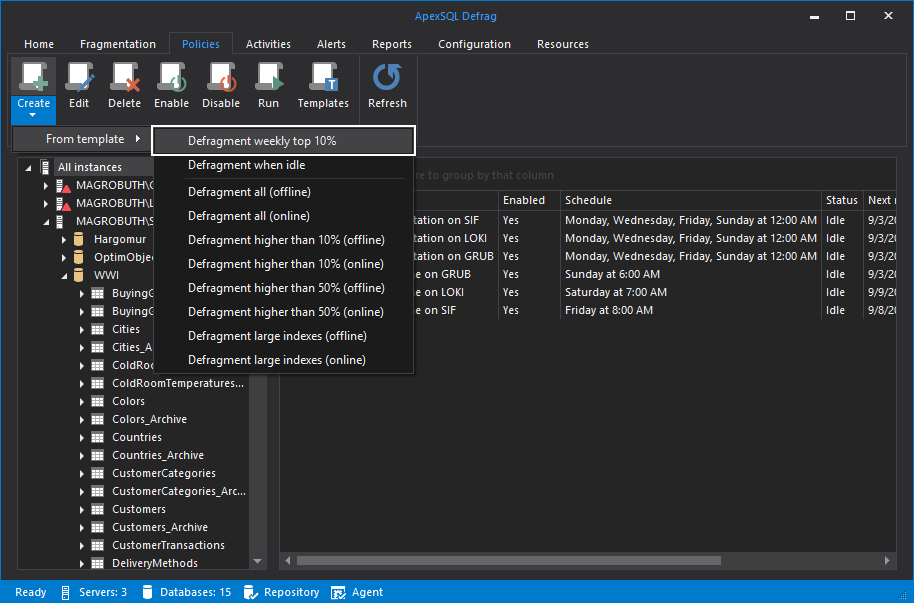Sort by the Enabled column header
Viewport: 914px width, 603px height.
(529, 200)
